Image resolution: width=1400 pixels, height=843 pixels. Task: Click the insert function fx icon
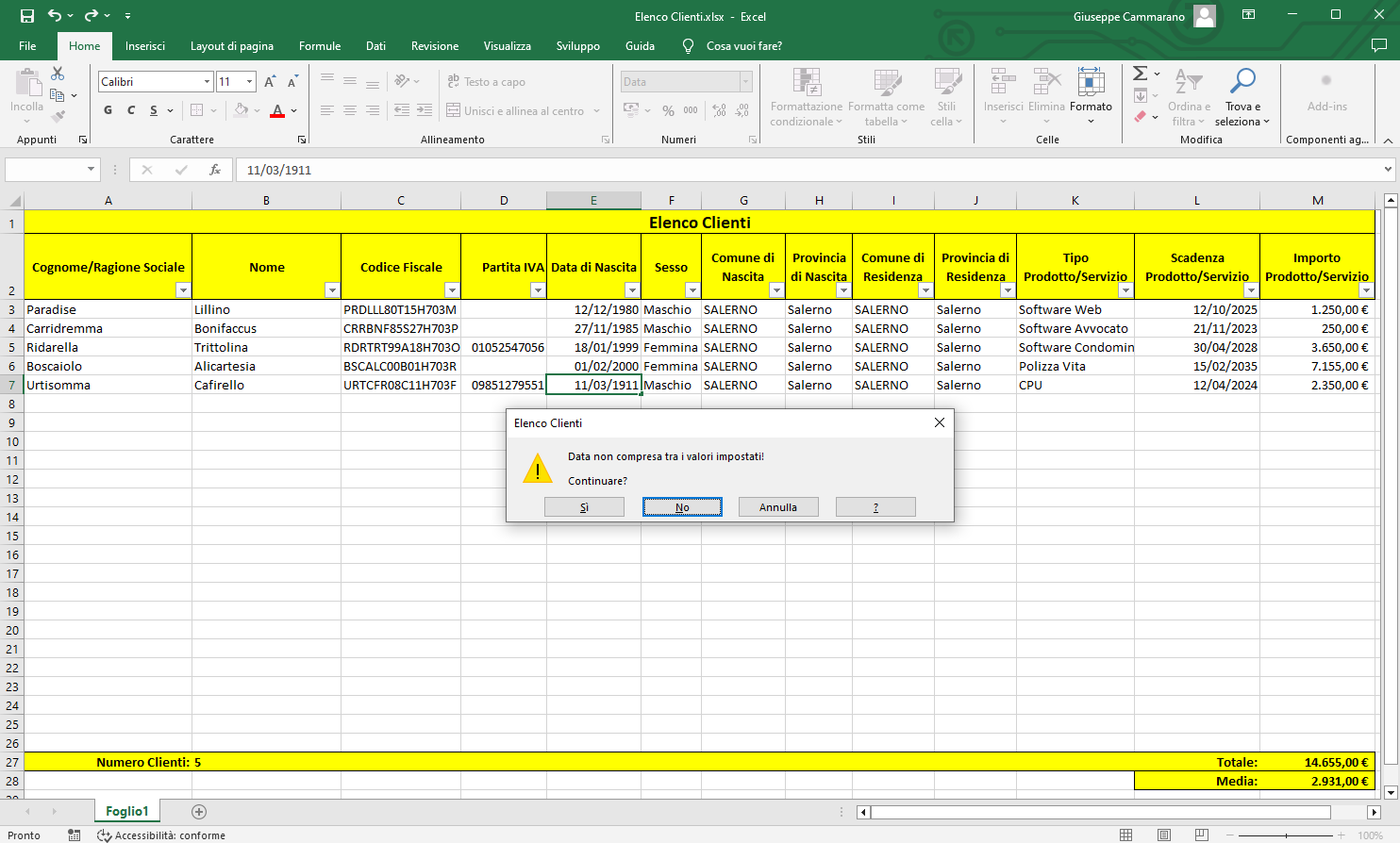(215, 170)
